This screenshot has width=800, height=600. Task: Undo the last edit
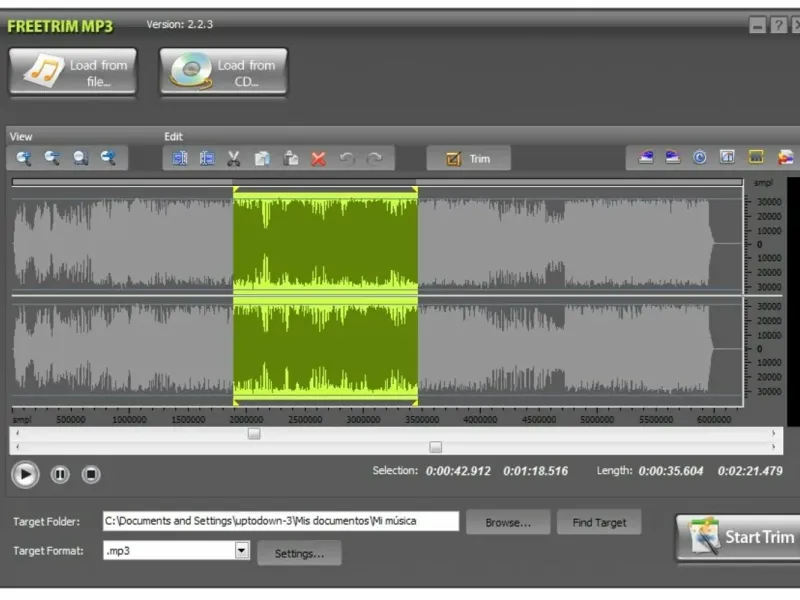click(347, 158)
